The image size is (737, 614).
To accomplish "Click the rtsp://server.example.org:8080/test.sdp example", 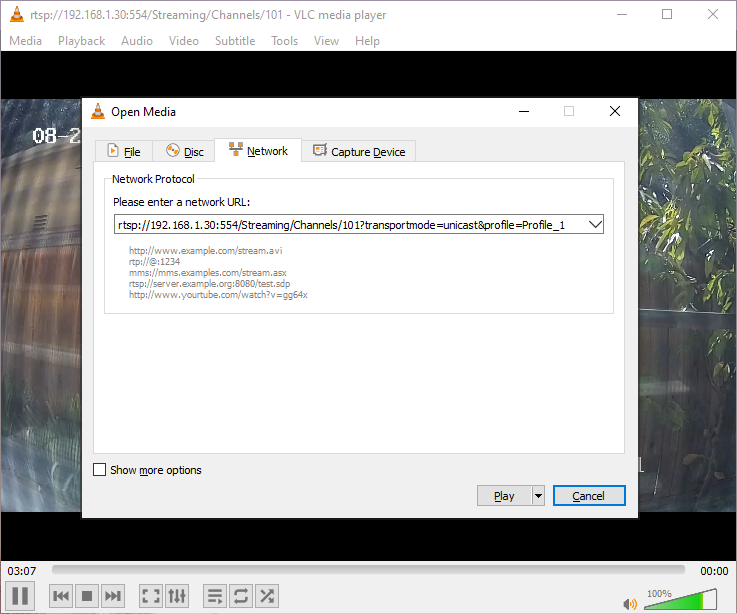I will coord(210,283).
